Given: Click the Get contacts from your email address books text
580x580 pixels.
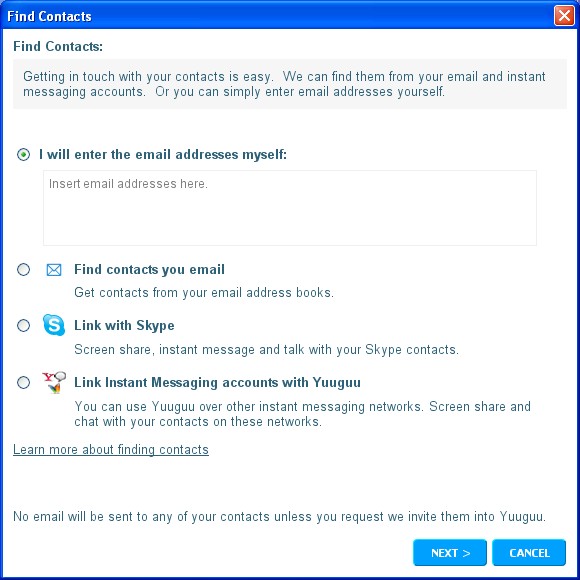Looking at the screenshot, I should (204, 293).
